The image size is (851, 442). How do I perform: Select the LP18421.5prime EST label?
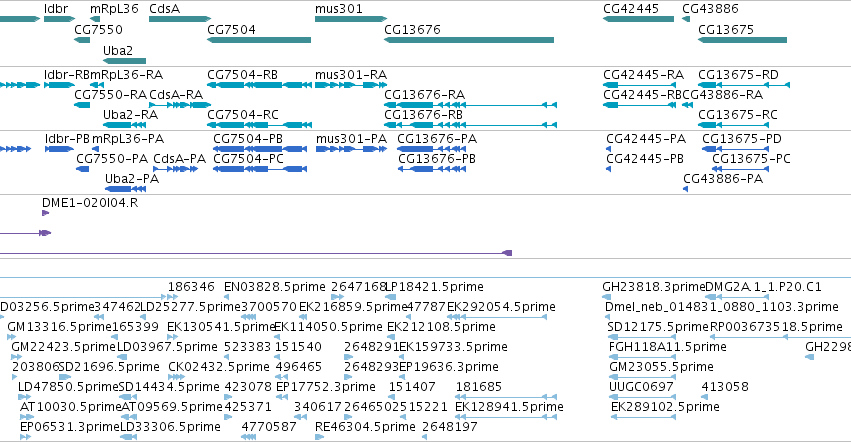pos(434,286)
